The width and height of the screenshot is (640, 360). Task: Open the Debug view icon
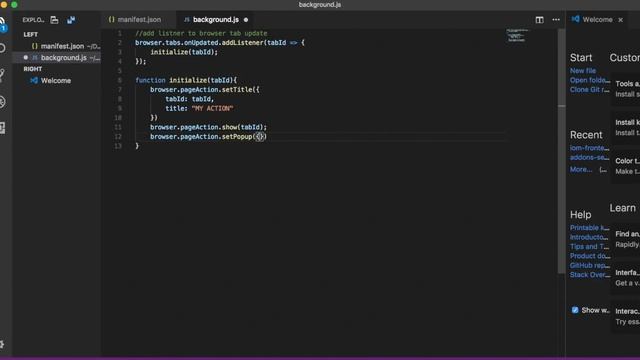tap(2, 101)
